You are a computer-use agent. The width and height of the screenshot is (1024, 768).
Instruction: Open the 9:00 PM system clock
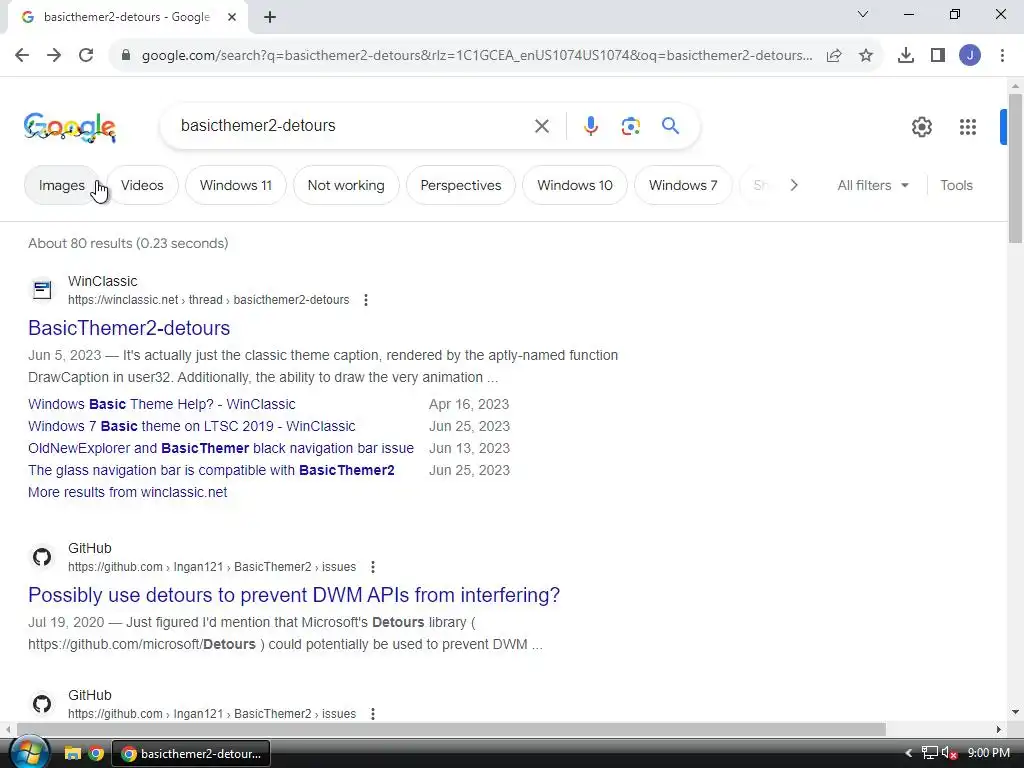point(989,754)
